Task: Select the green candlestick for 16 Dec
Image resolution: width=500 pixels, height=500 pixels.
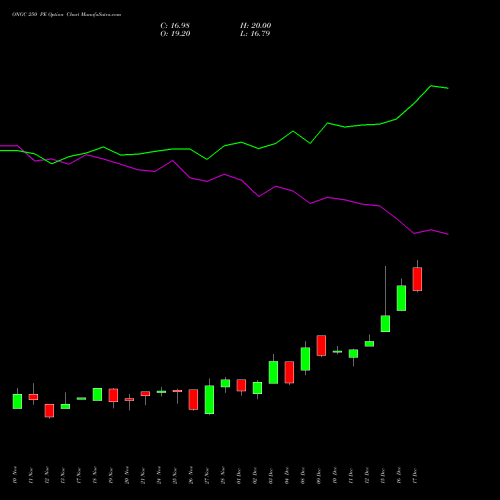Action: [401, 298]
